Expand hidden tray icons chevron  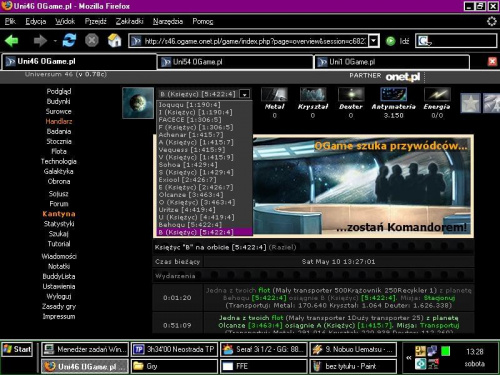pyautogui.click(x=409, y=358)
